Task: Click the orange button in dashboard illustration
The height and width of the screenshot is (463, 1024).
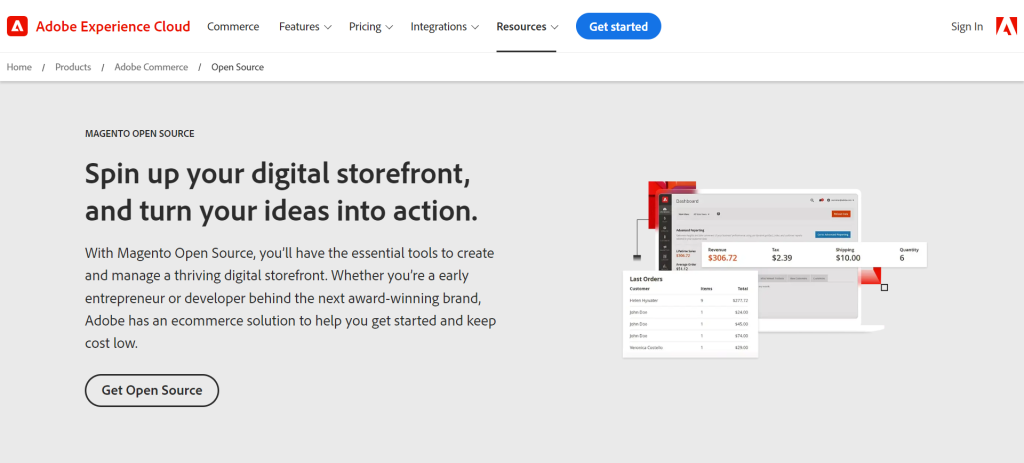Action: [x=840, y=214]
